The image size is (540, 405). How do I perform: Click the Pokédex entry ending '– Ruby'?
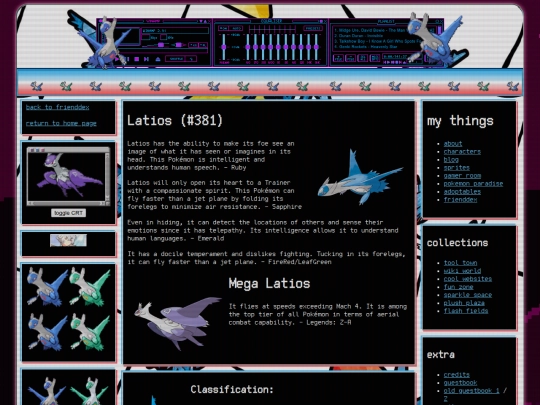[211, 156]
